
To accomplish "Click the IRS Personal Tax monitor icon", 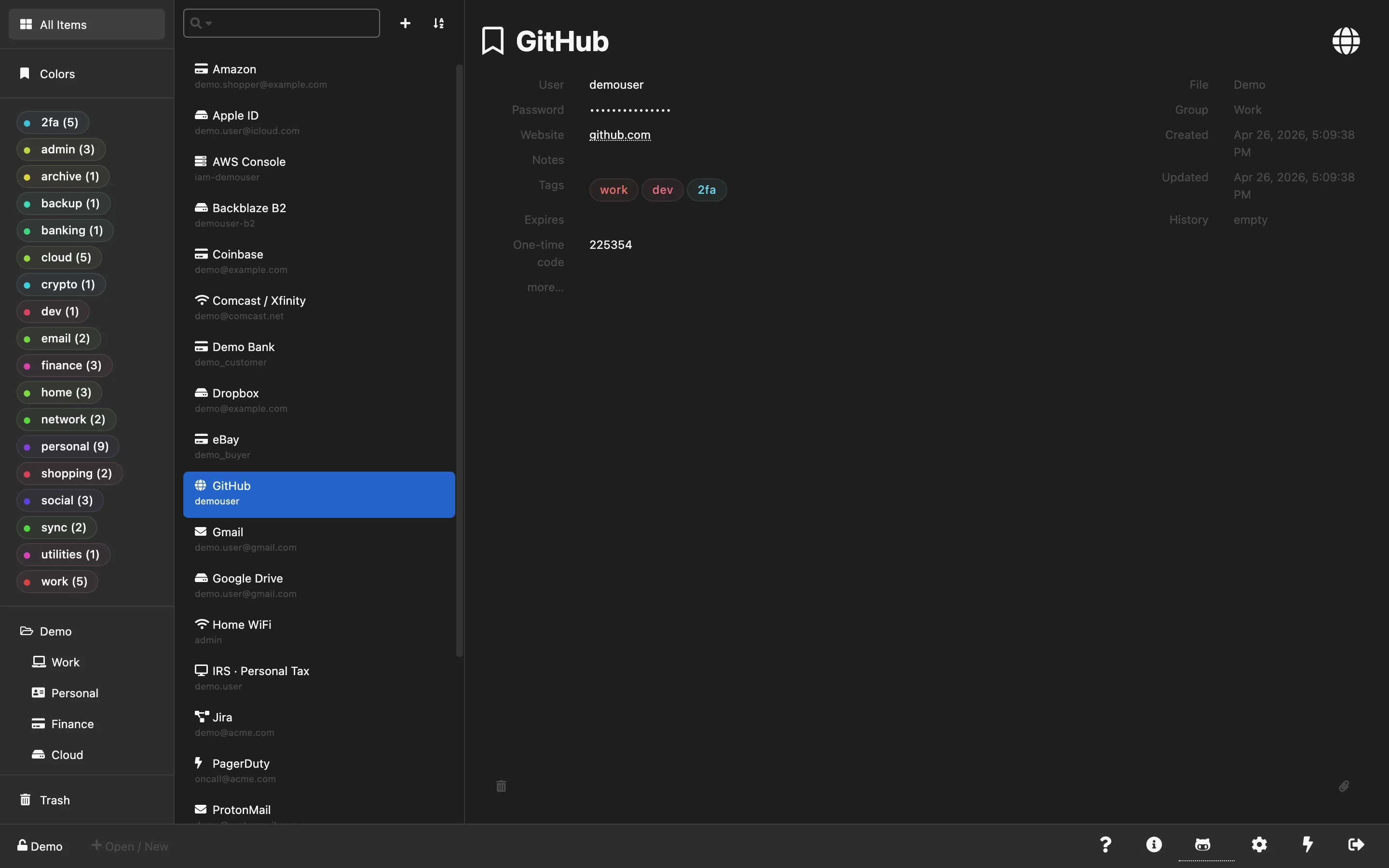I will click(x=201, y=670).
